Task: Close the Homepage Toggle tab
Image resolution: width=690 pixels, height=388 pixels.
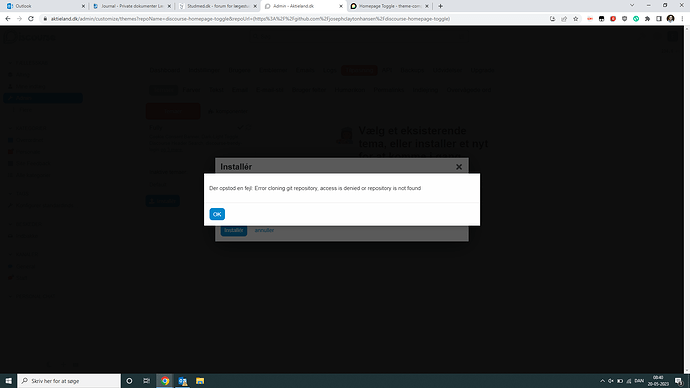Action: click(426, 6)
